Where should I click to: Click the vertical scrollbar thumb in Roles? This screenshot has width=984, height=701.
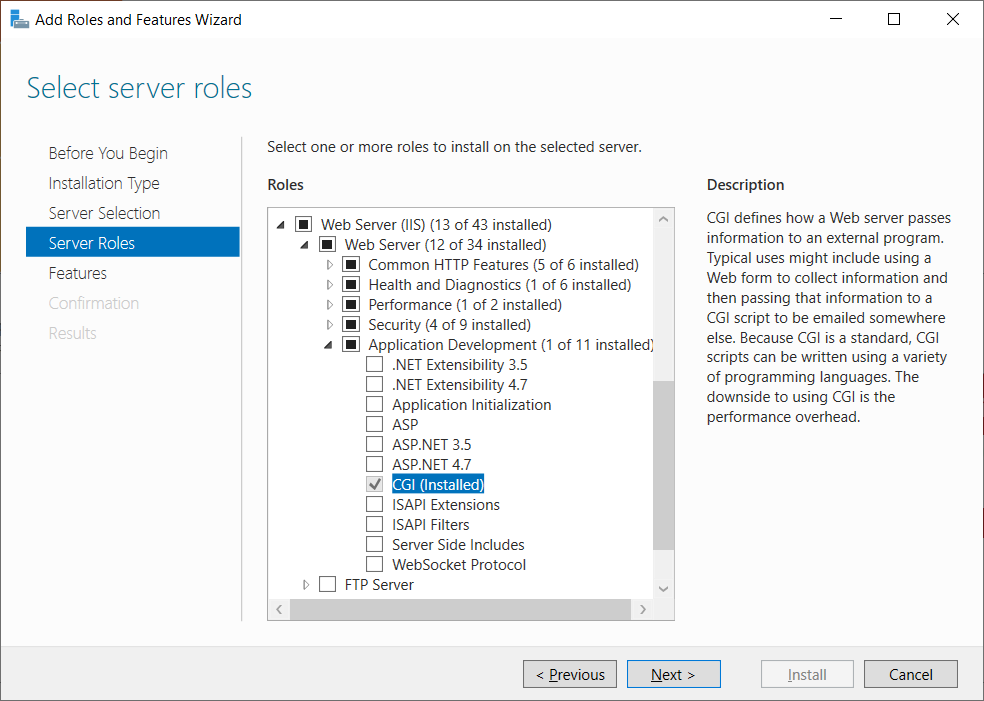point(664,465)
